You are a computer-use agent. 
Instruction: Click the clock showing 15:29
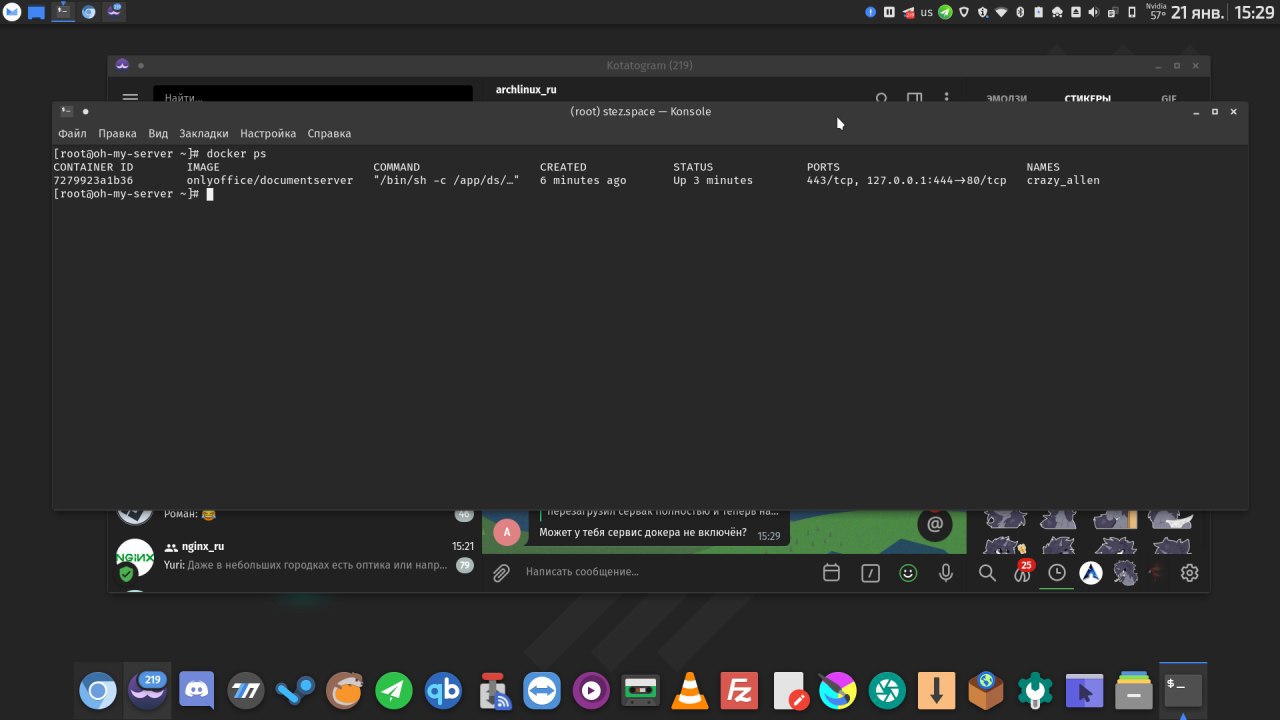1255,12
